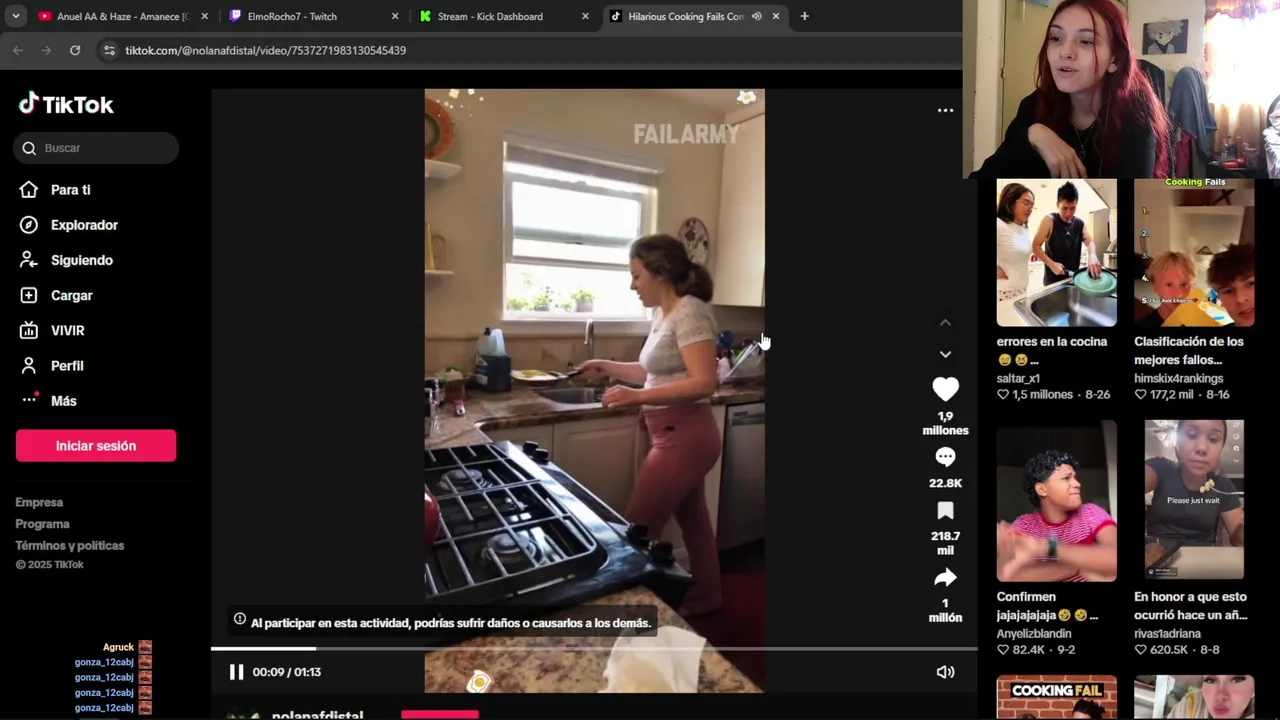The height and width of the screenshot is (720, 1280).
Task: Open the Empresa footer link
Action: 39,502
